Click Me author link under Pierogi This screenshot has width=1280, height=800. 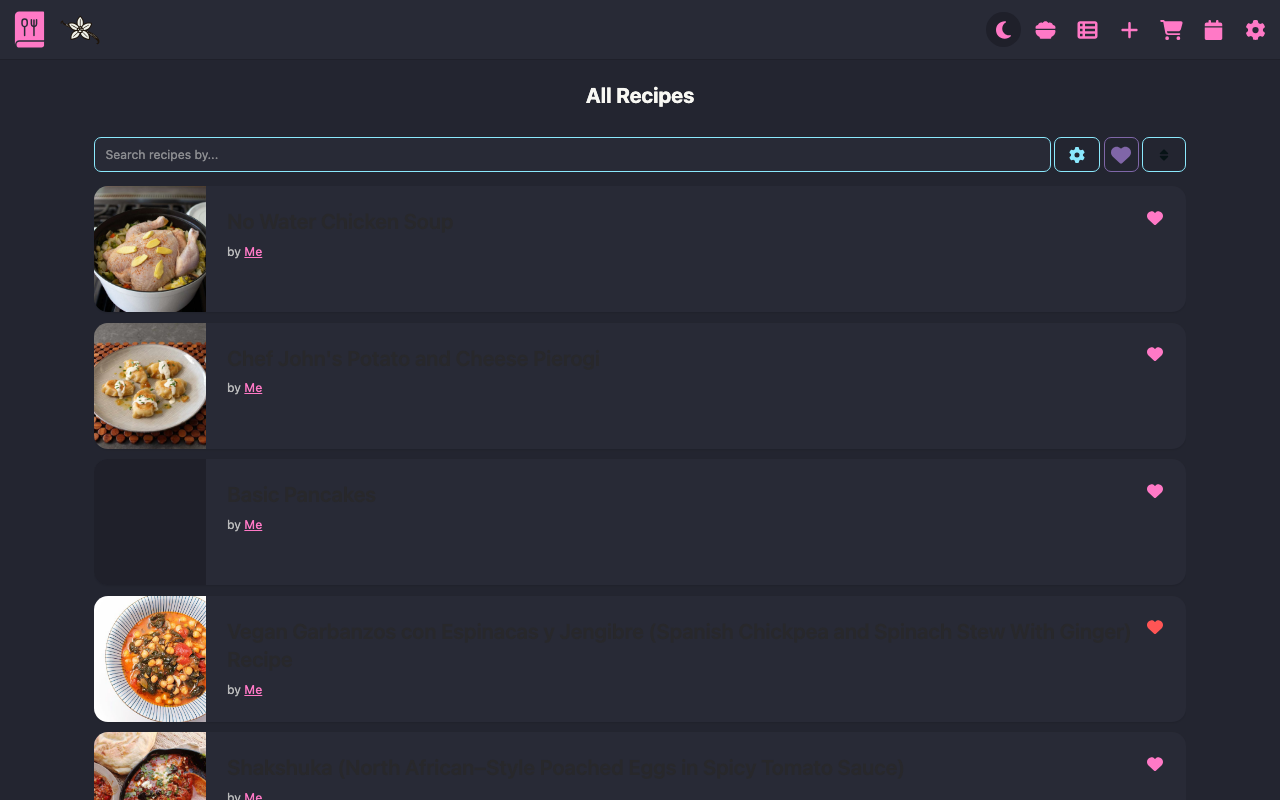click(x=253, y=388)
